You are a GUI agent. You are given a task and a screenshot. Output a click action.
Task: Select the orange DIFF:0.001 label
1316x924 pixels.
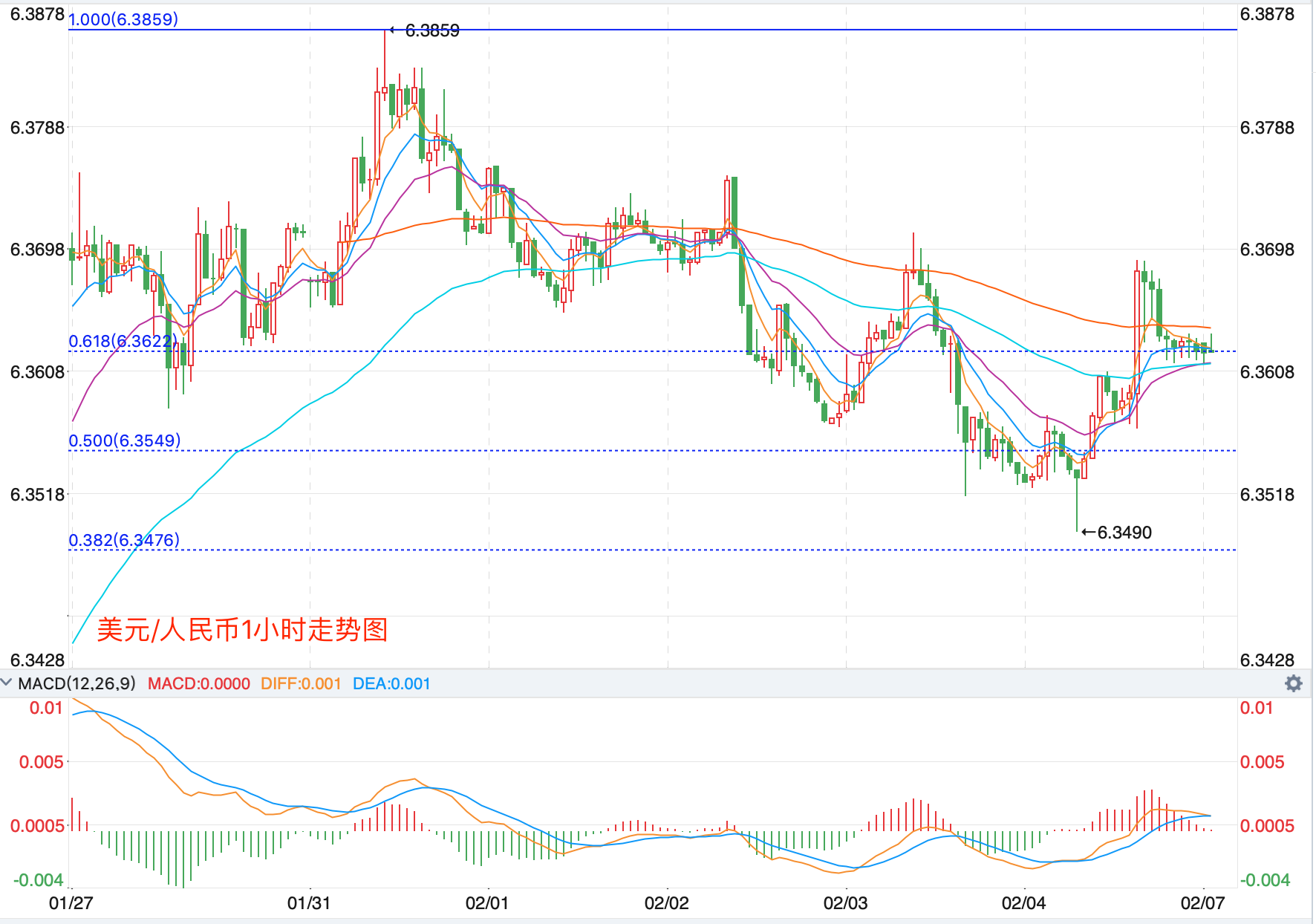pos(301,683)
